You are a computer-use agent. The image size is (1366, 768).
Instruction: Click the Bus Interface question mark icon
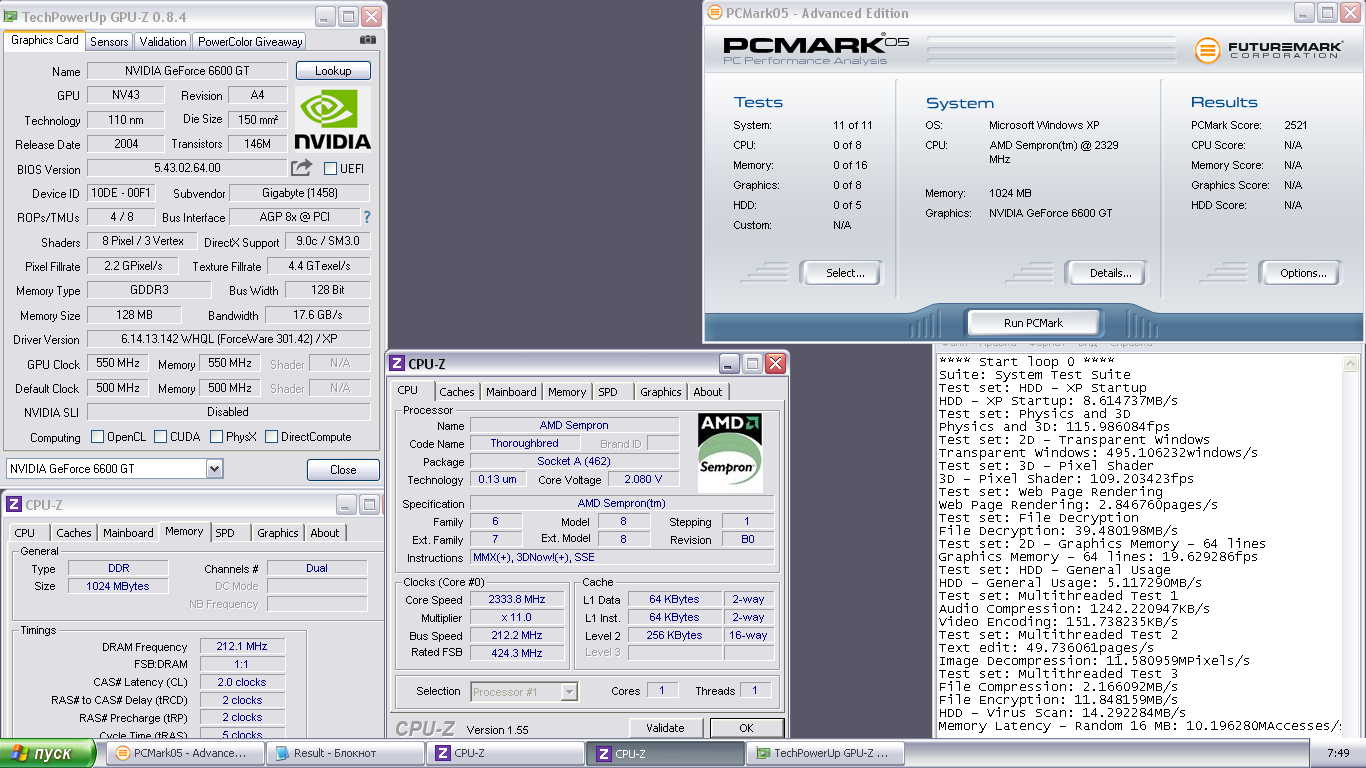(367, 217)
